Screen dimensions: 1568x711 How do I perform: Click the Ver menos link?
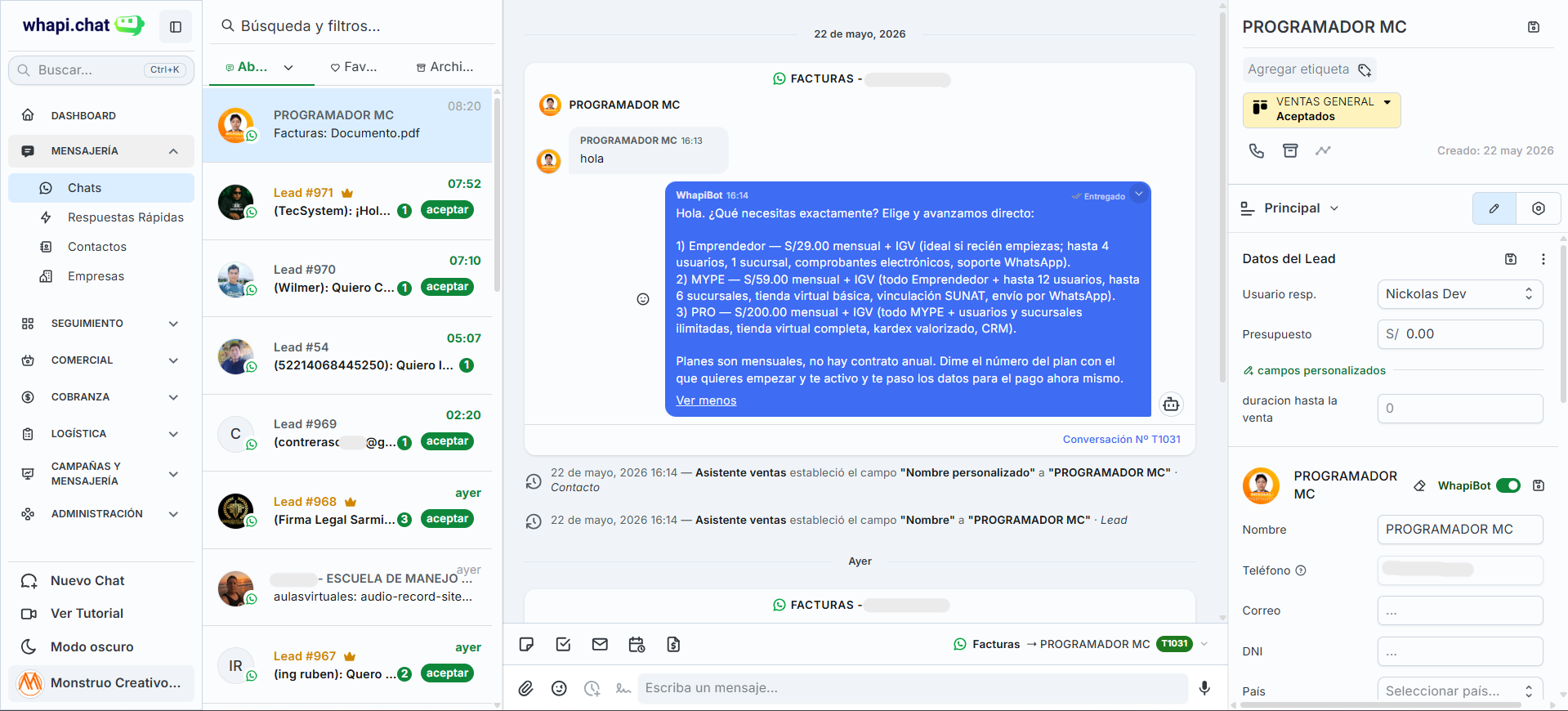[706, 400]
